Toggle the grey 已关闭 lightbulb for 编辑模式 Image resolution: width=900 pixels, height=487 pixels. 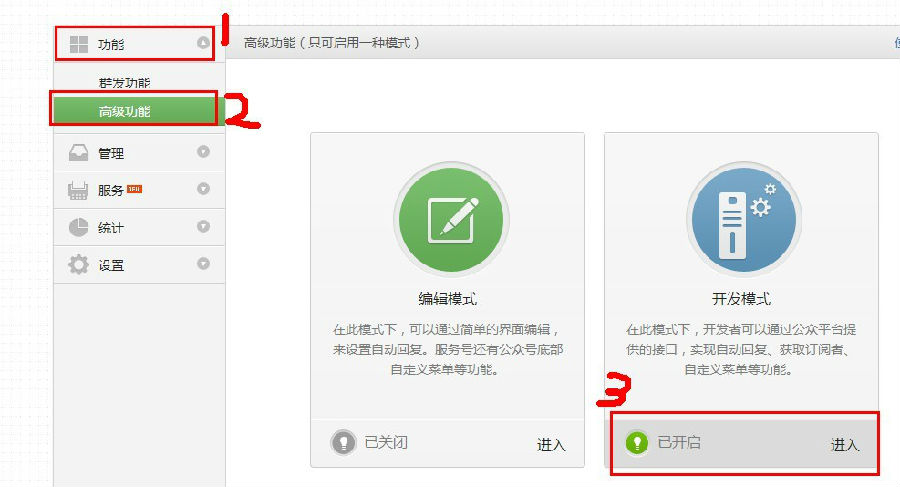pyautogui.click(x=343, y=443)
